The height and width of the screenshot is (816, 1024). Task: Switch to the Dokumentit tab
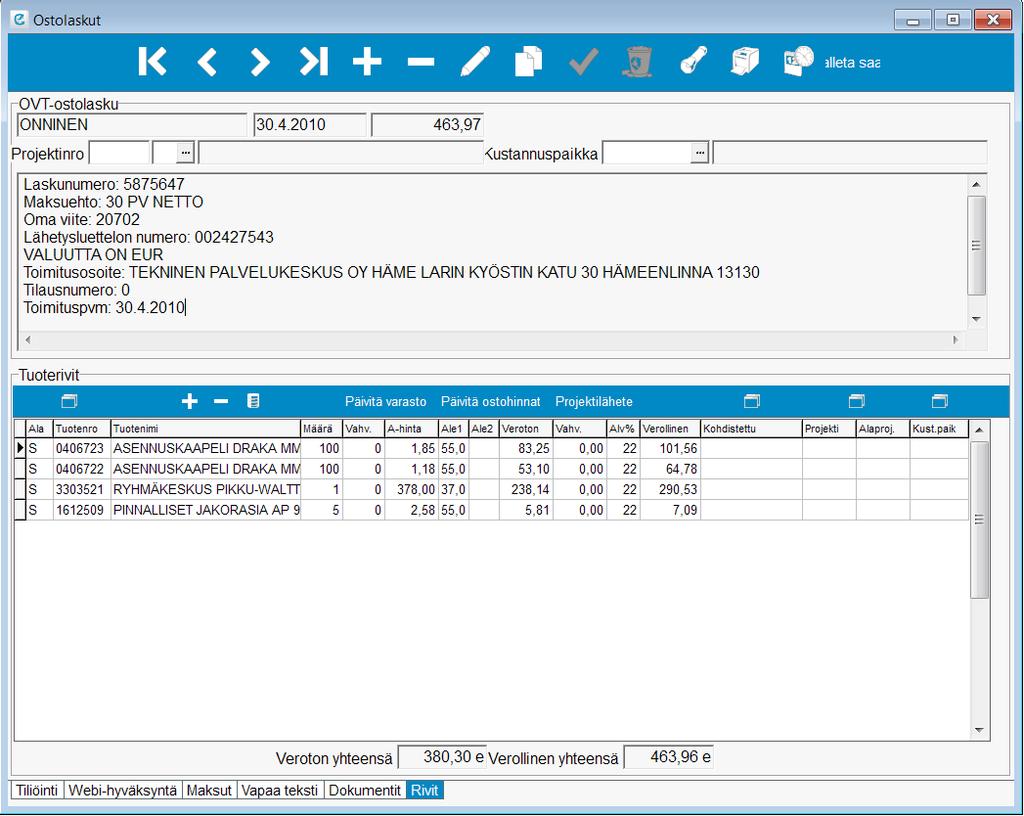pos(364,790)
